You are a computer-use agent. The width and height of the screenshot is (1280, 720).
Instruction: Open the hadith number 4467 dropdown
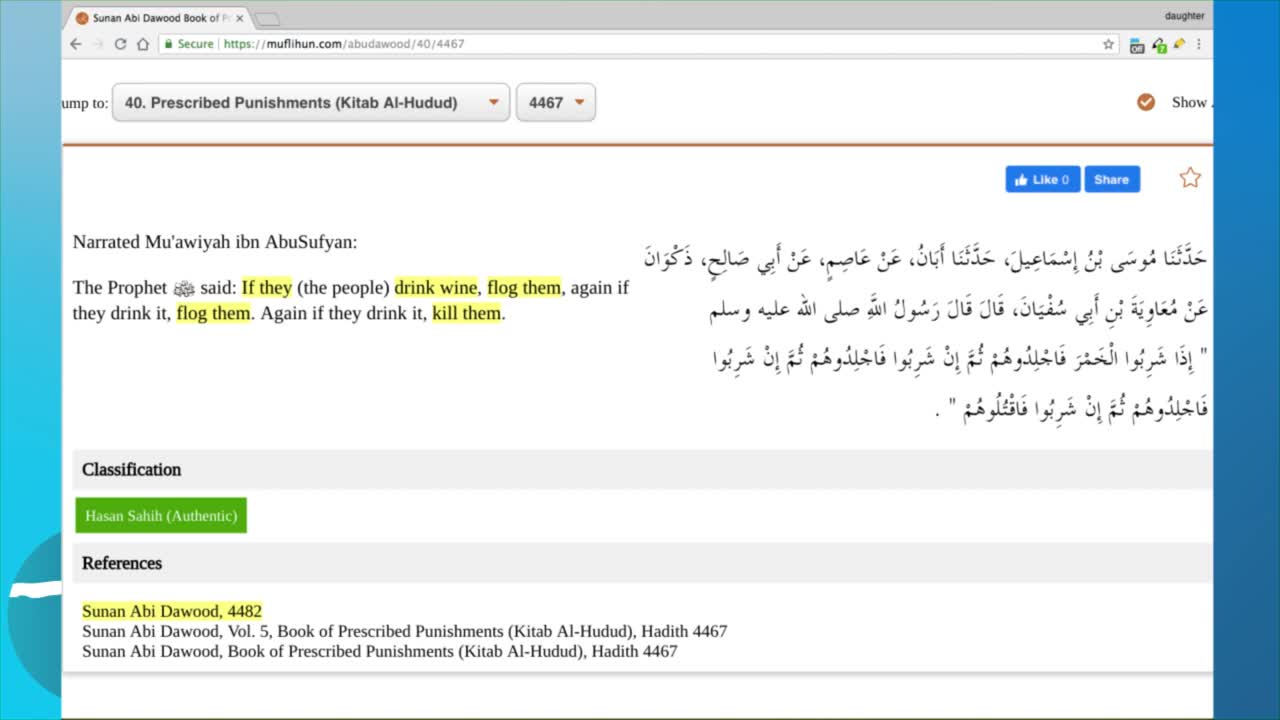click(556, 102)
